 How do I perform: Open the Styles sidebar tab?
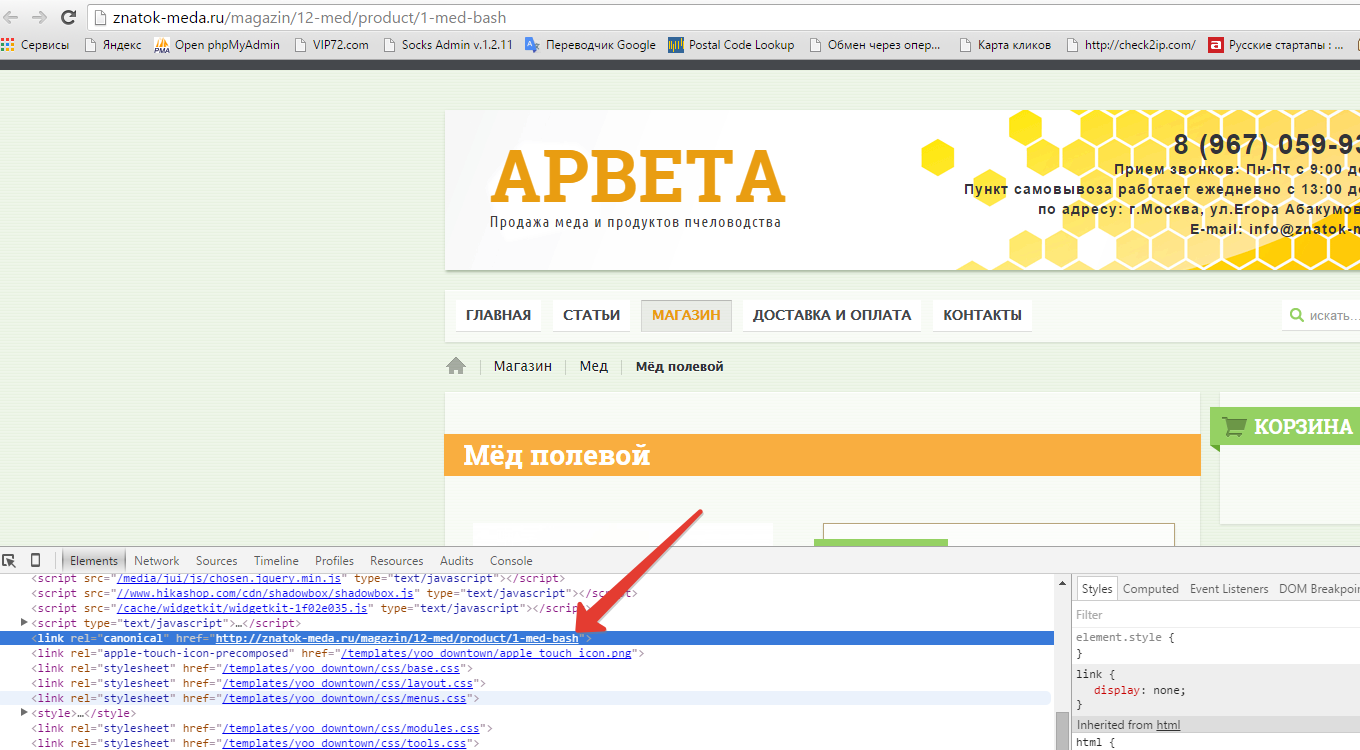pos(1097,589)
